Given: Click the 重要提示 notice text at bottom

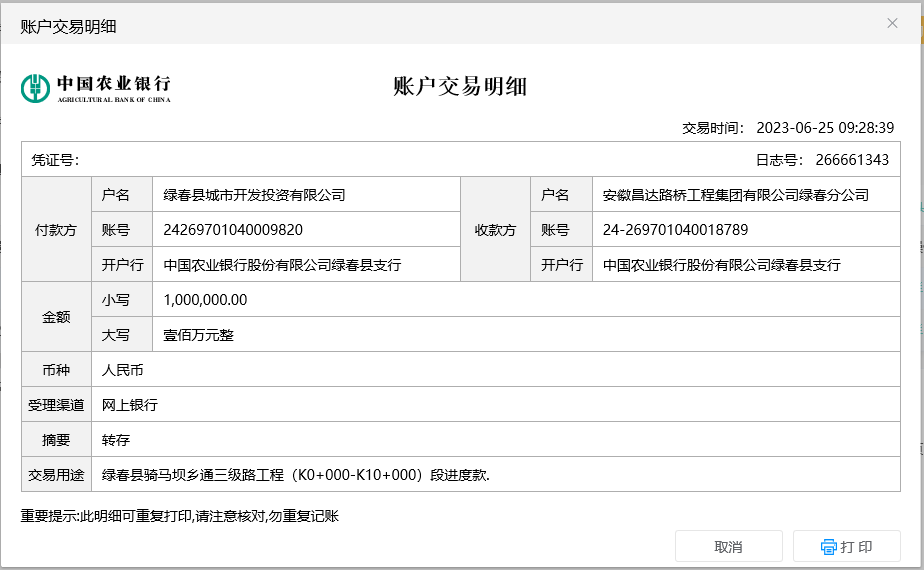Looking at the screenshot, I should tap(180, 516).
